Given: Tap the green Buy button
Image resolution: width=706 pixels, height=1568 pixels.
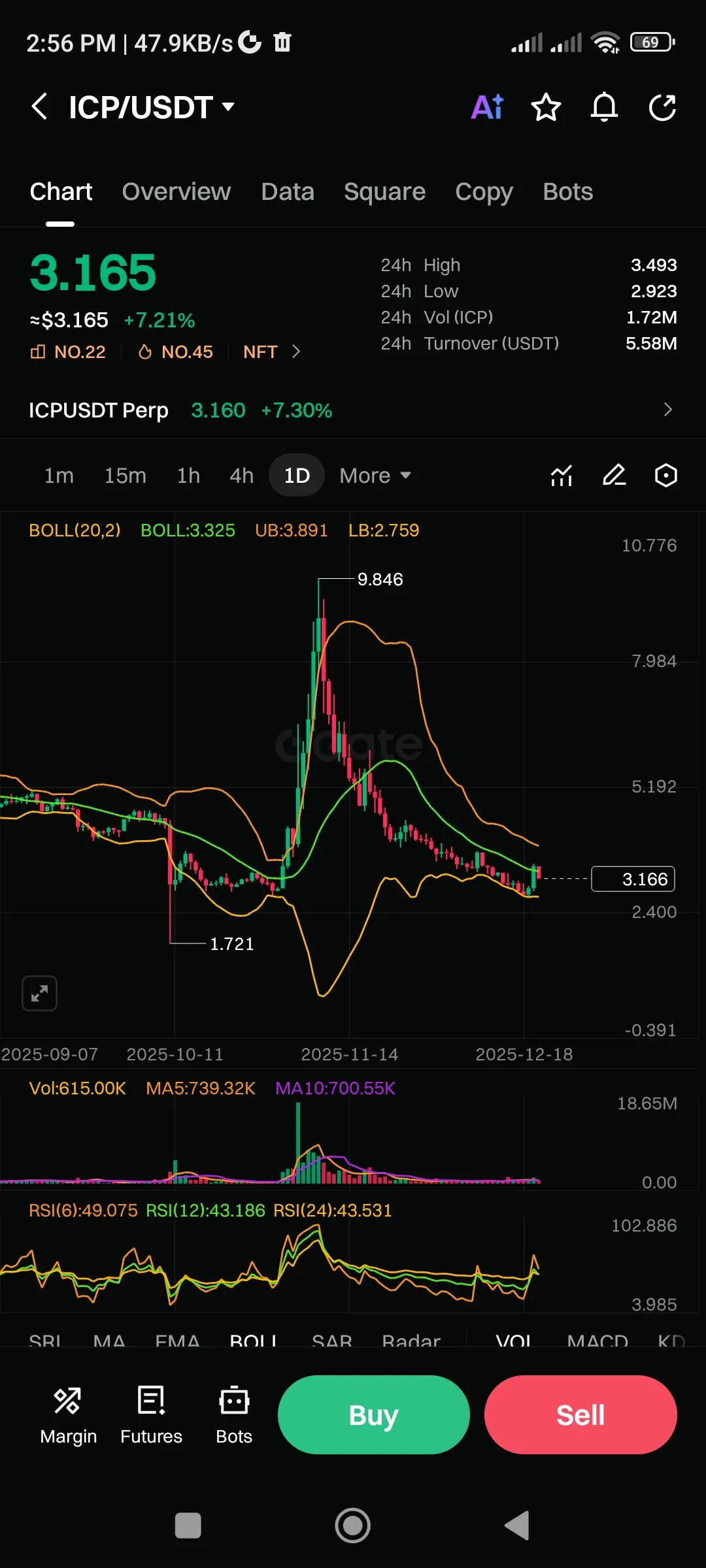Looking at the screenshot, I should [374, 1415].
